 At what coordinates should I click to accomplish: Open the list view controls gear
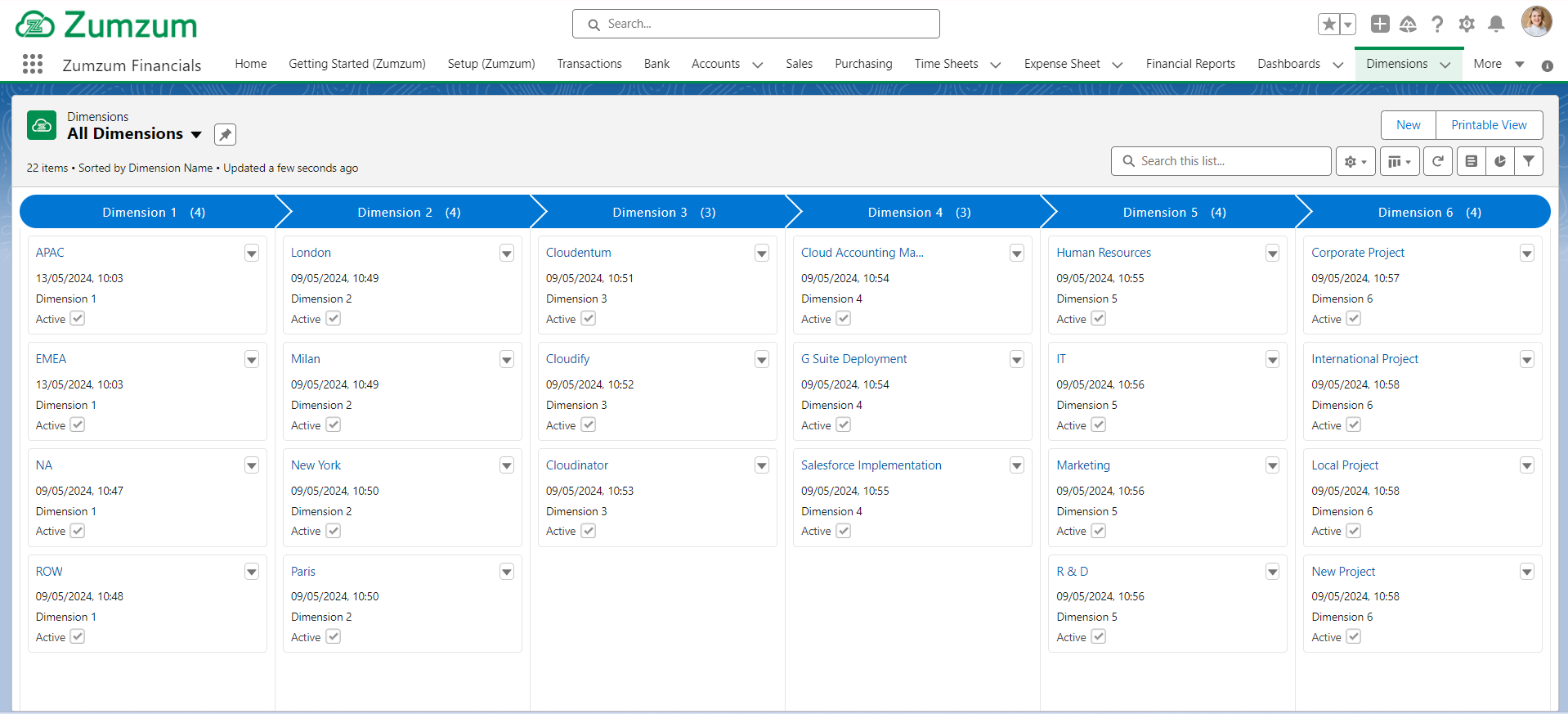(x=1355, y=161)
